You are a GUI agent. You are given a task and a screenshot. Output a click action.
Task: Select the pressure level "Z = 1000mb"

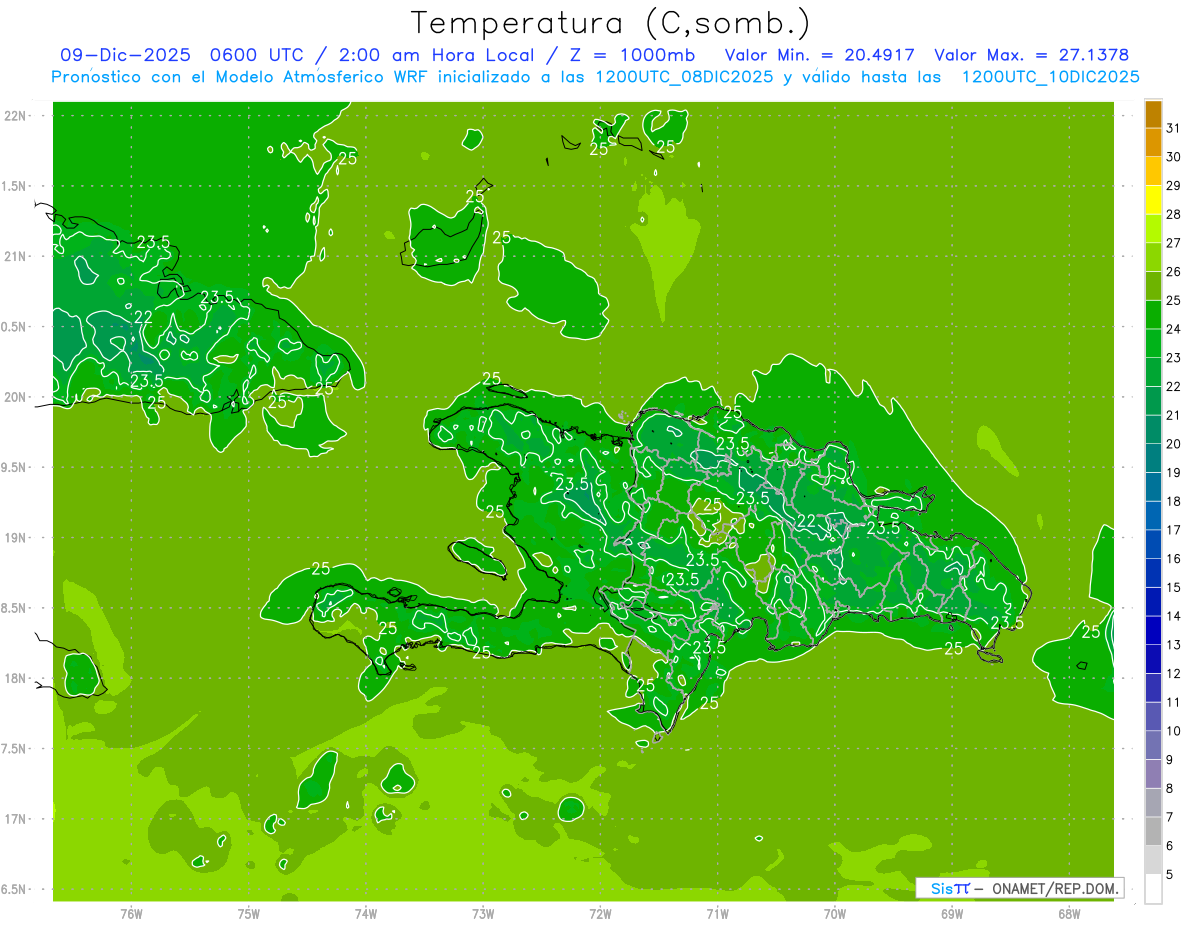[x=635, y=55]
